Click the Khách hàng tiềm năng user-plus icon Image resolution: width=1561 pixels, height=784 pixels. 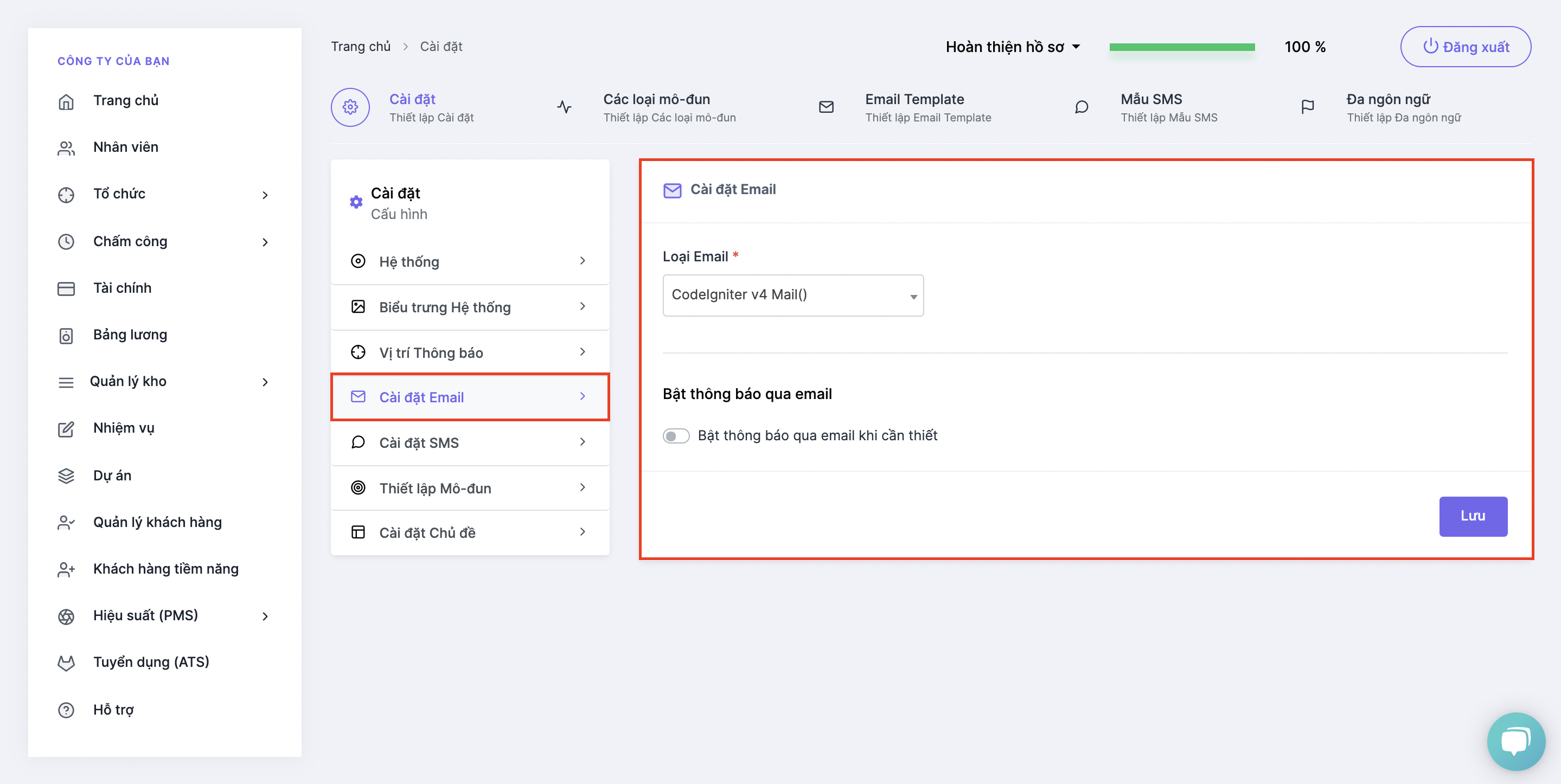tap(66, 569)
